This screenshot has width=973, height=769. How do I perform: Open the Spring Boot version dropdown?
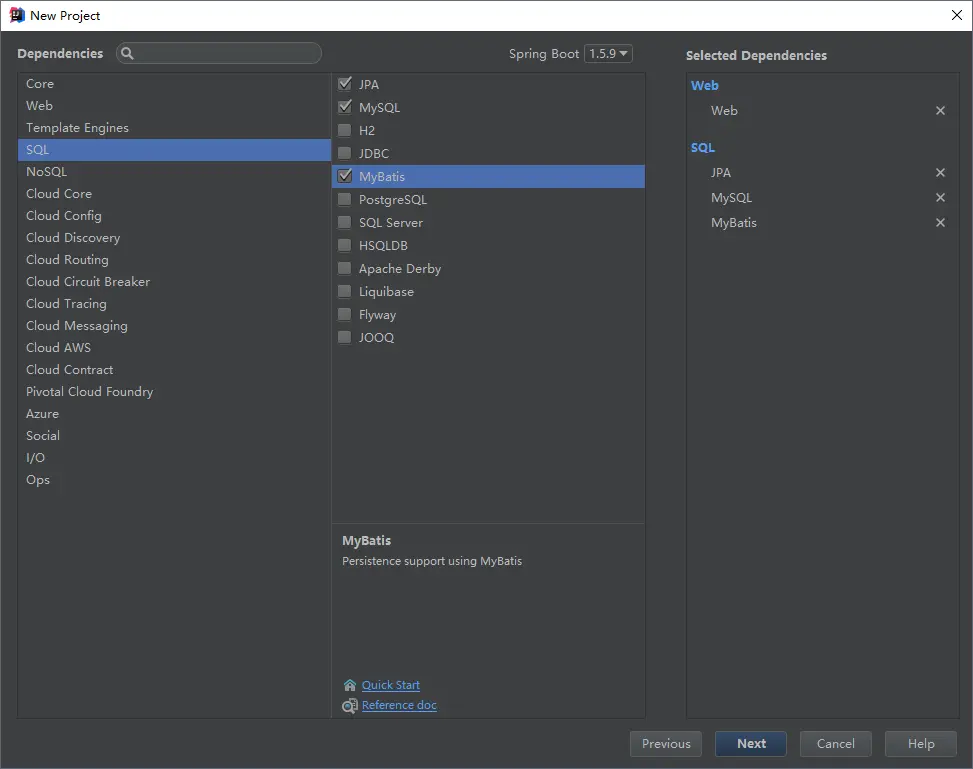608,53
